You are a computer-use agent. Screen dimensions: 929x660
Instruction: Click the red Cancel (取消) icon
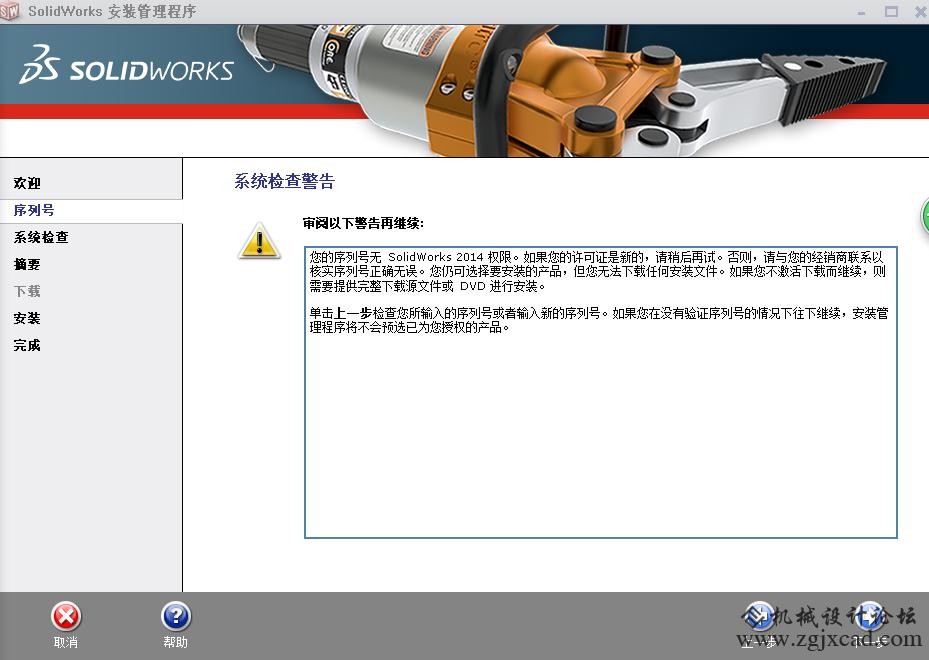click(x=66, y=617)
